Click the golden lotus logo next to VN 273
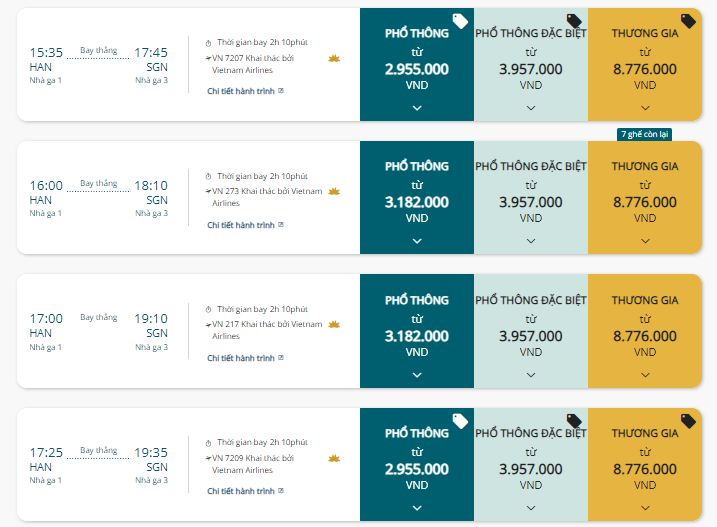Viewport: 717px width, 527px height. [334, 191]
